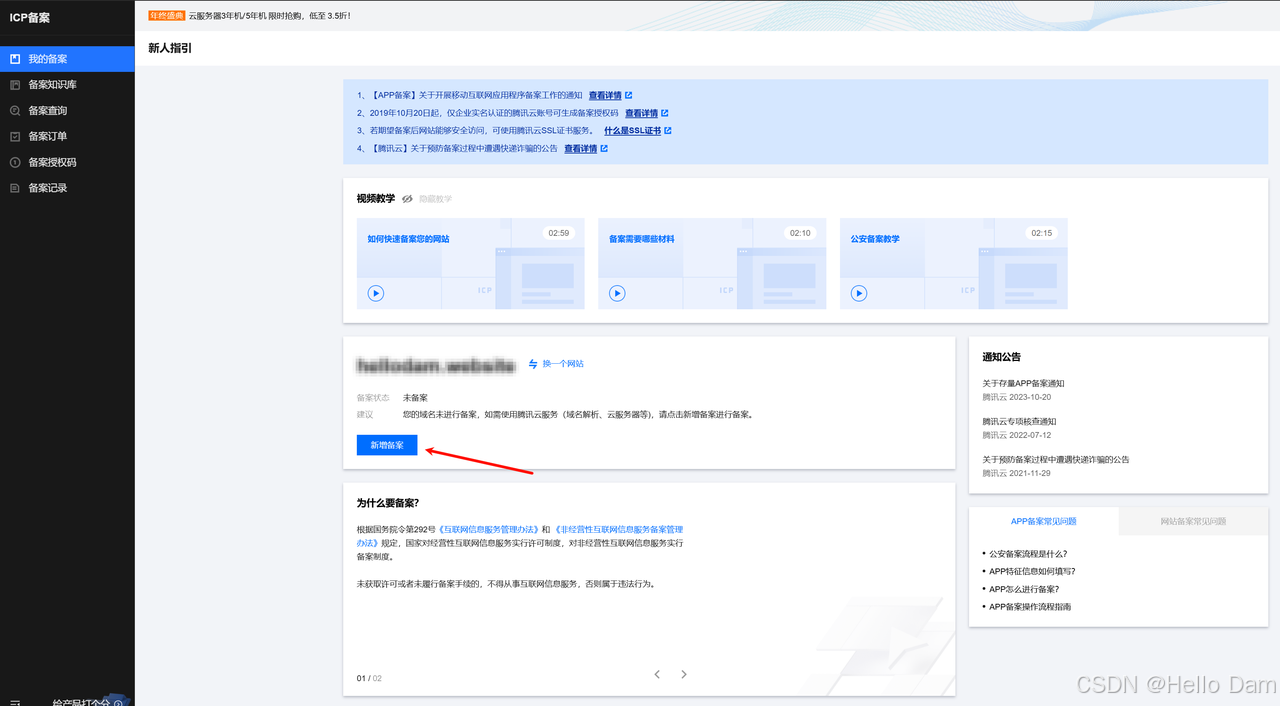Play 备案需要哪些材料 video
Screen dimensions: 1280x706
point(617,293)
